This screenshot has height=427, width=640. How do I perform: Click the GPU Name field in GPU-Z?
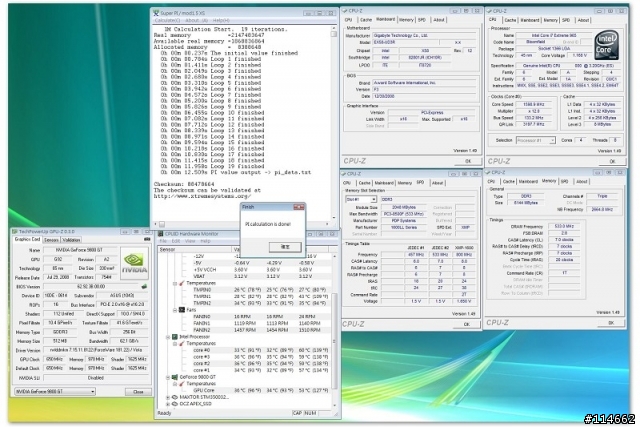click(80, 250)
